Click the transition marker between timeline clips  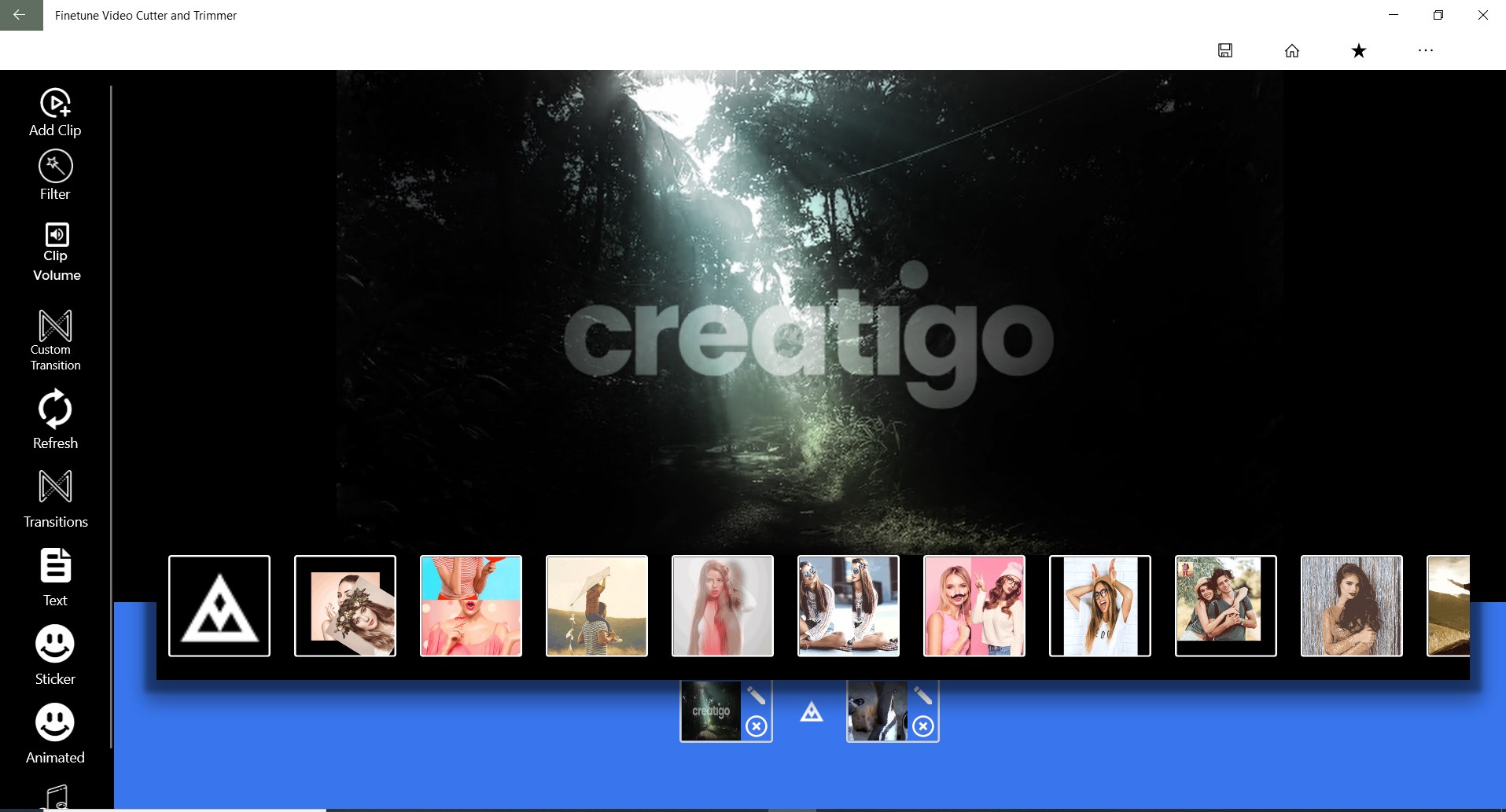[812, 713]
